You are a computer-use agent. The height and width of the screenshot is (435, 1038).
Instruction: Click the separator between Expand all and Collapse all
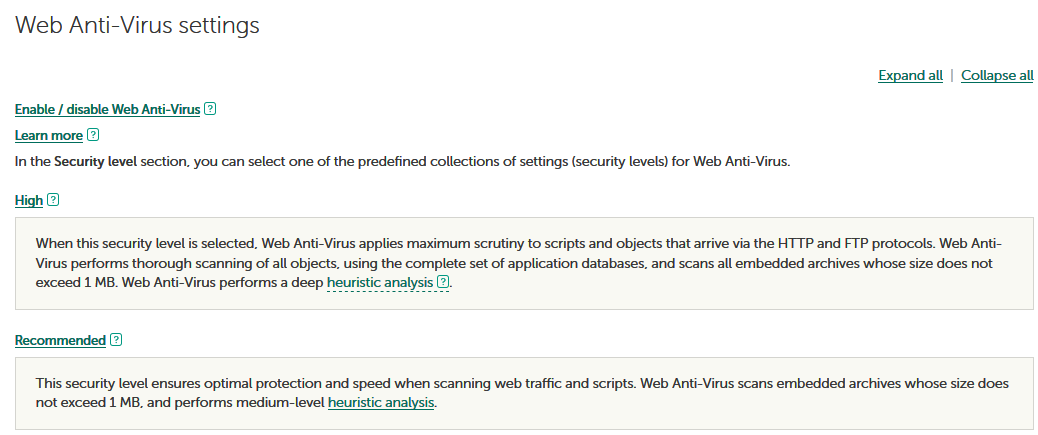[x=952, y=75]
